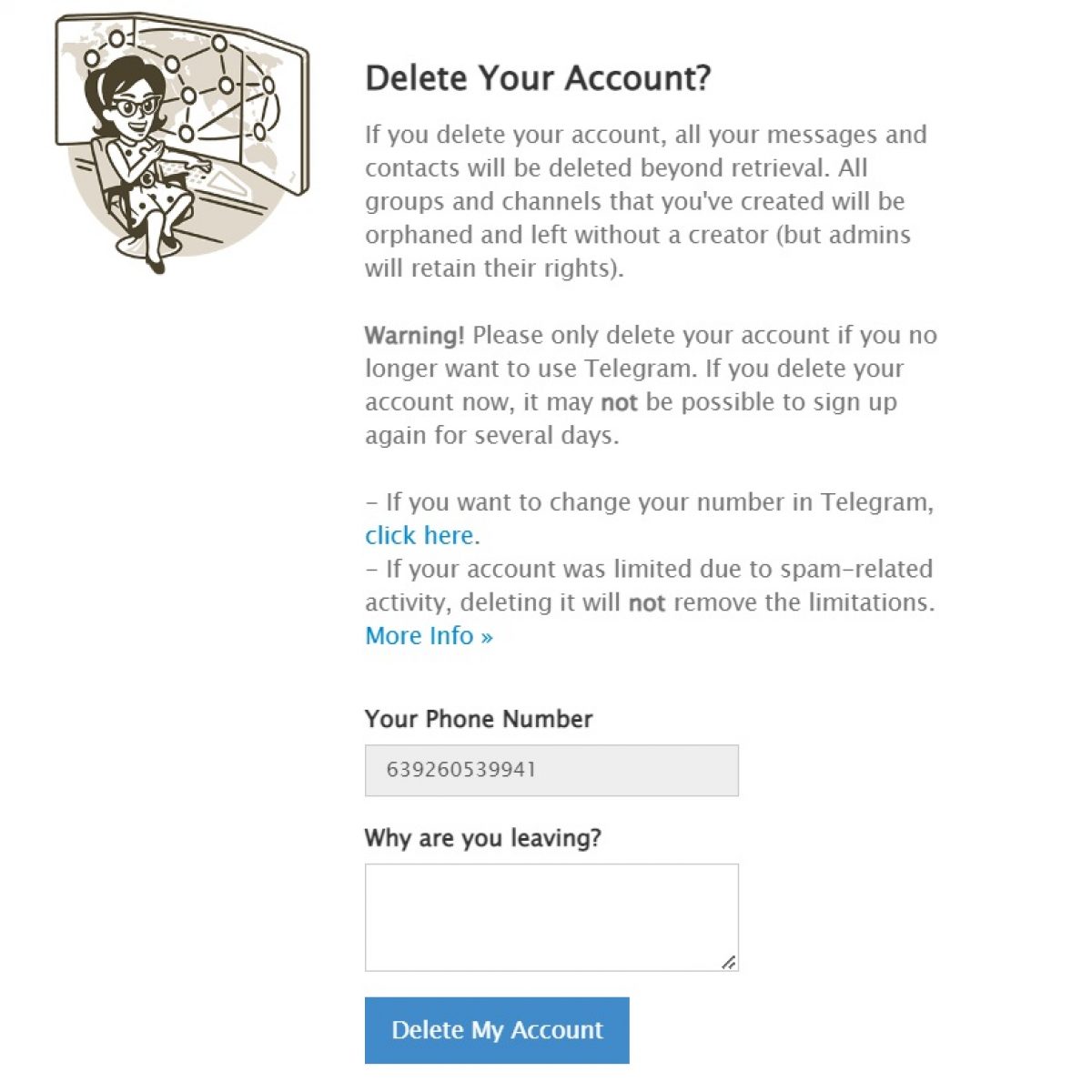This screenshot has height=1092, width=1092.
Task: Click the phone number field showing 639260539941
Action: click(x=551, y=770)
